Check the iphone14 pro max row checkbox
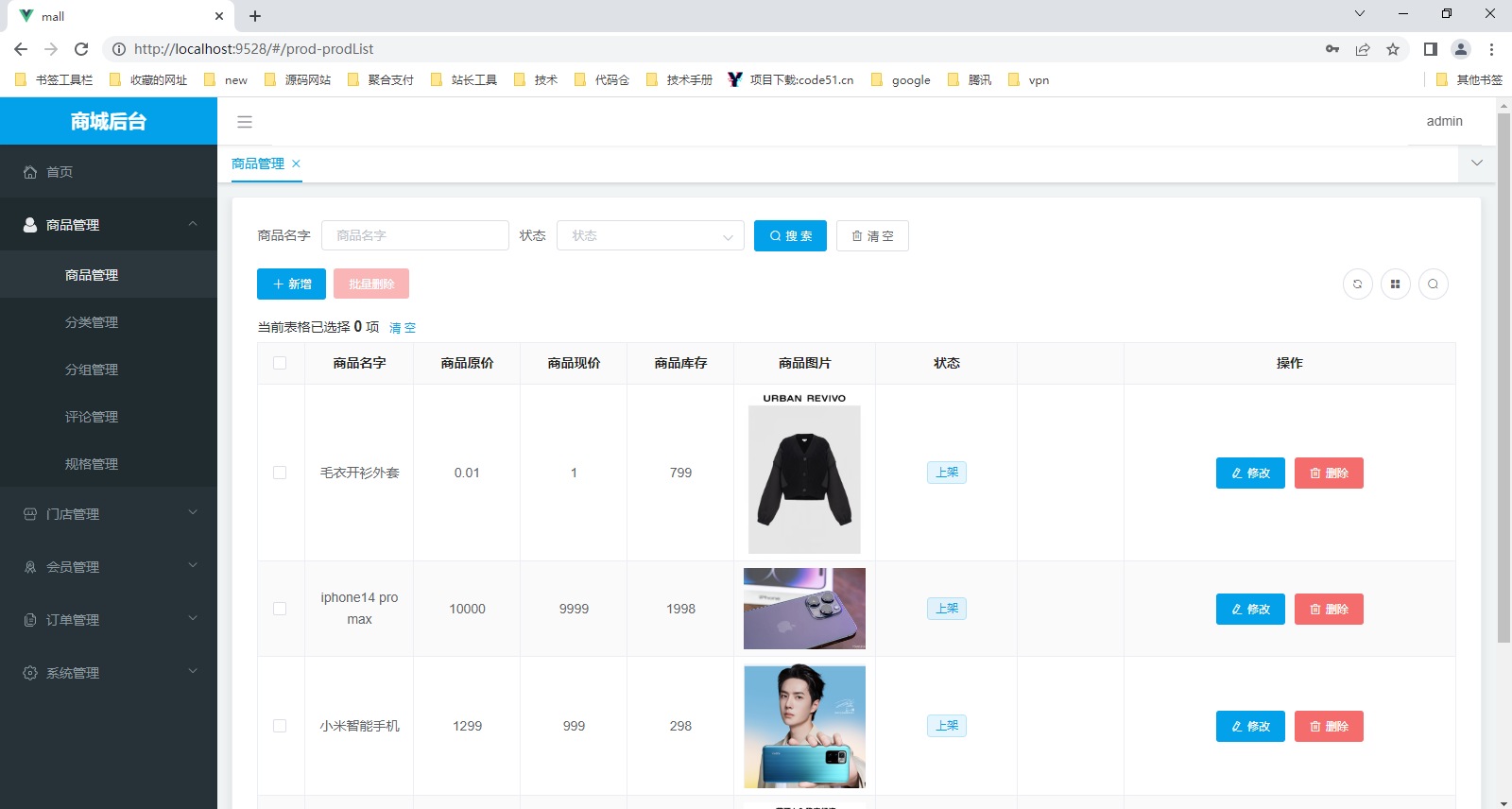Viewport: 1512px width, 809px height. [280, 609]
